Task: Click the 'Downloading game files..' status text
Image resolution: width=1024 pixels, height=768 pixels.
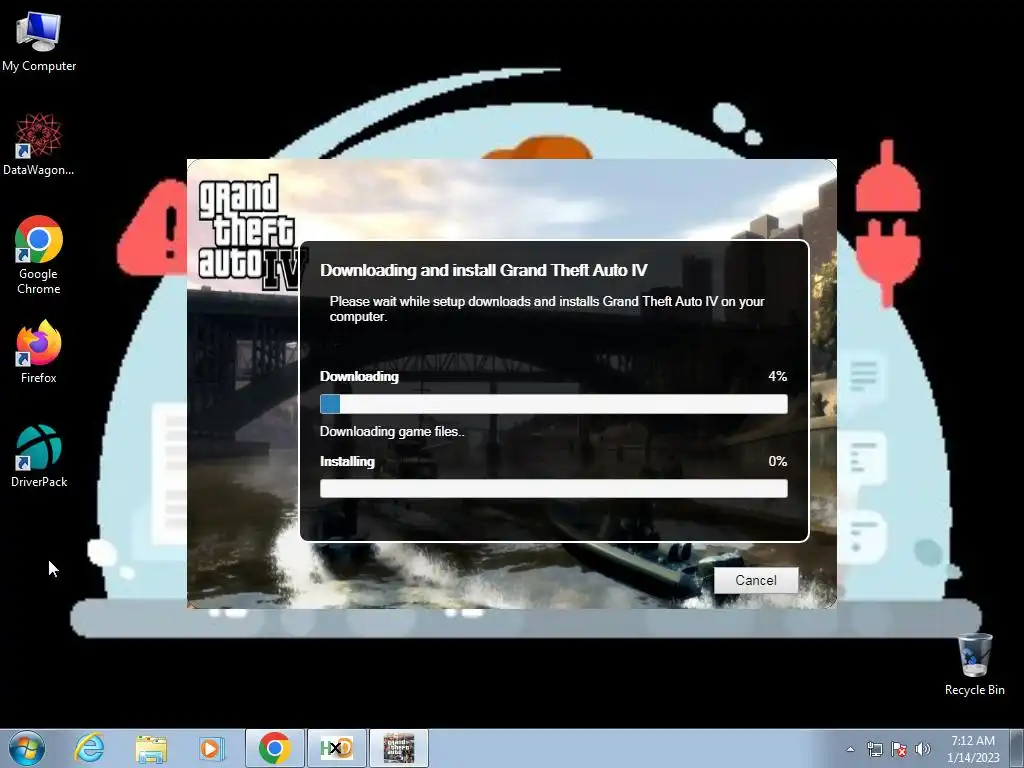Action: click(x=392, y=432)
